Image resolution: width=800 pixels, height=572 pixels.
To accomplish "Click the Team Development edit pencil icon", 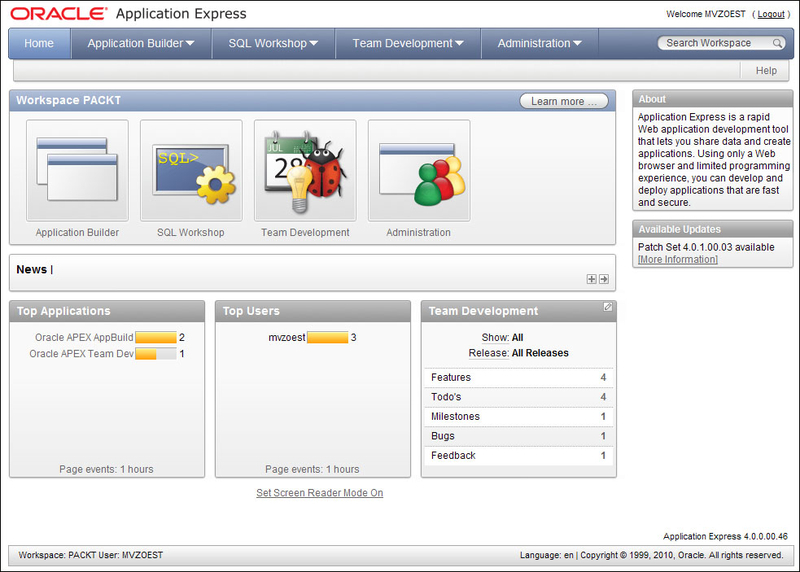I will 608,307.
